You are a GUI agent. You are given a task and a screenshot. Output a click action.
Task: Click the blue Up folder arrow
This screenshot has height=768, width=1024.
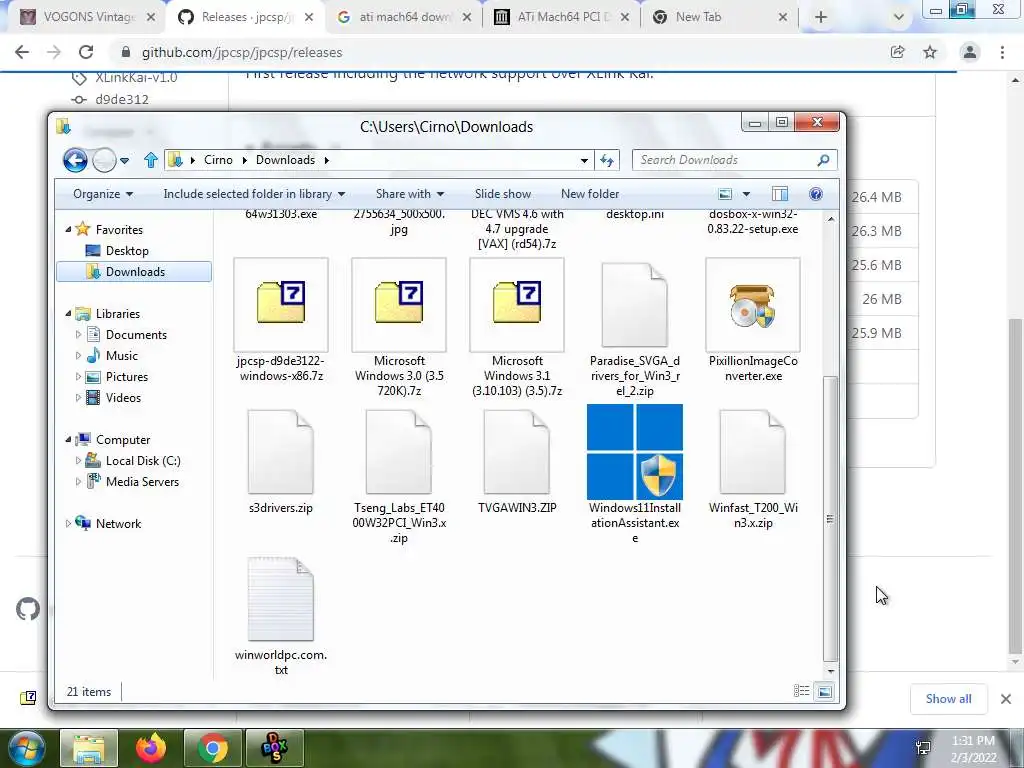[x=151, y=160]
